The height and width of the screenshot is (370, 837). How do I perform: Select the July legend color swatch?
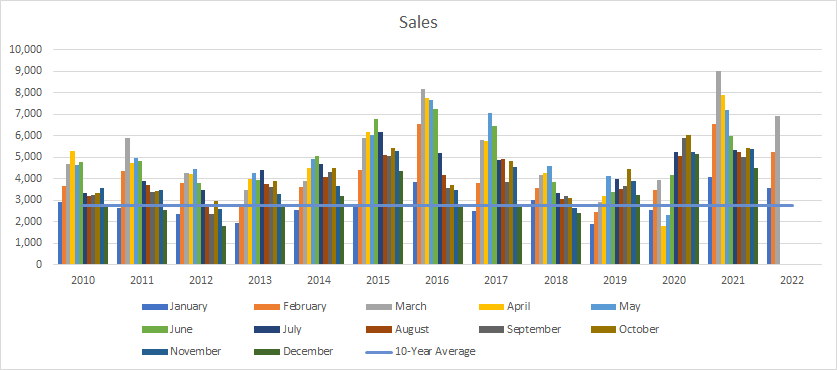coord(268,329)
